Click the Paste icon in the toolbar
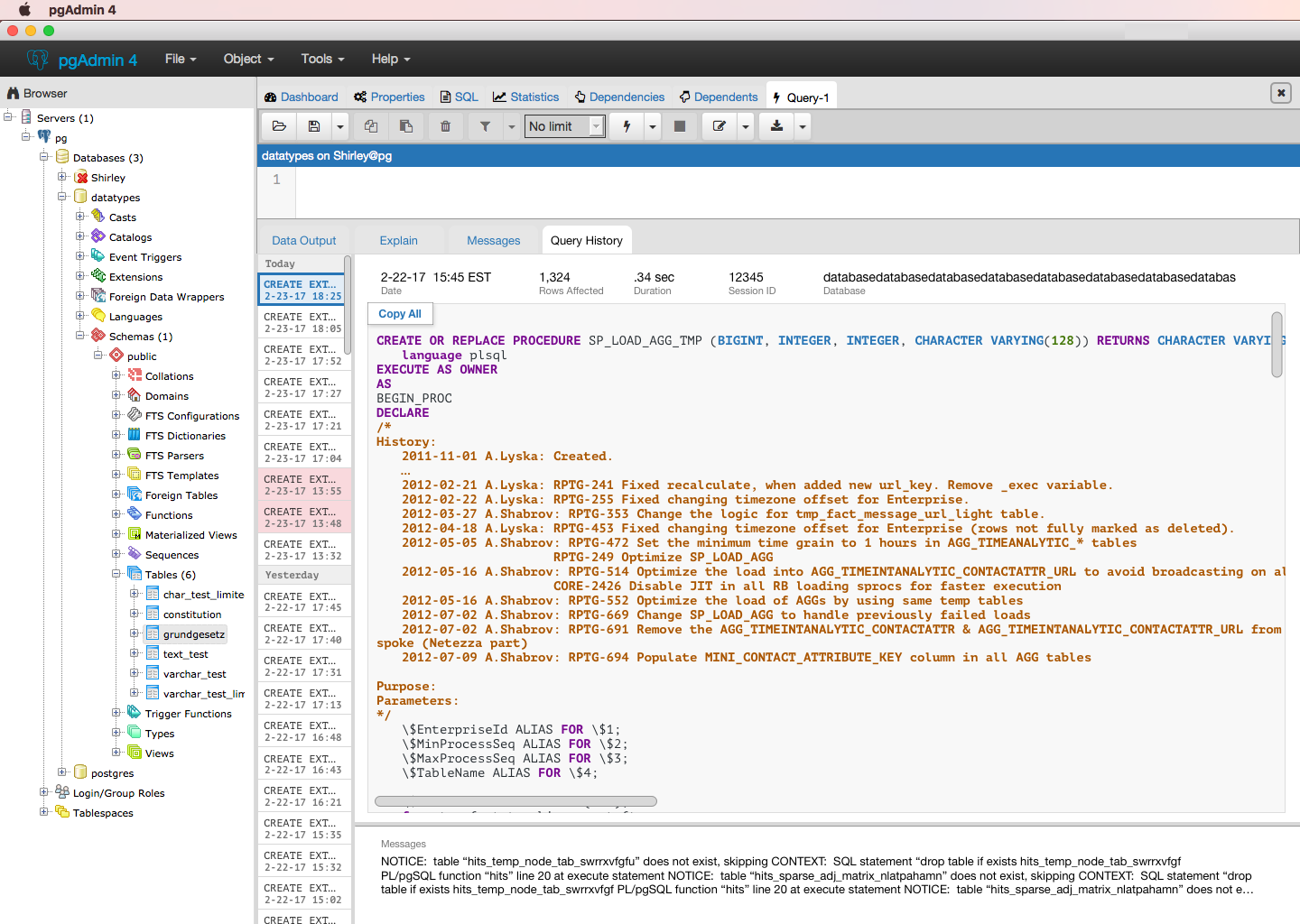Viewport: 1300px width, 924px height. point(406,126)
